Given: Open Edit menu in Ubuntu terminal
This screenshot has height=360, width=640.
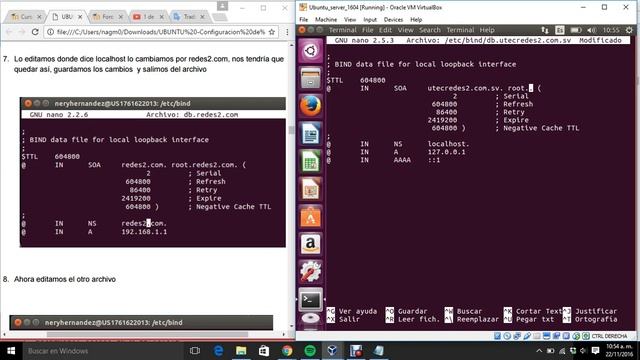Looking at the screenshot, I should click(x=385, y=30).
